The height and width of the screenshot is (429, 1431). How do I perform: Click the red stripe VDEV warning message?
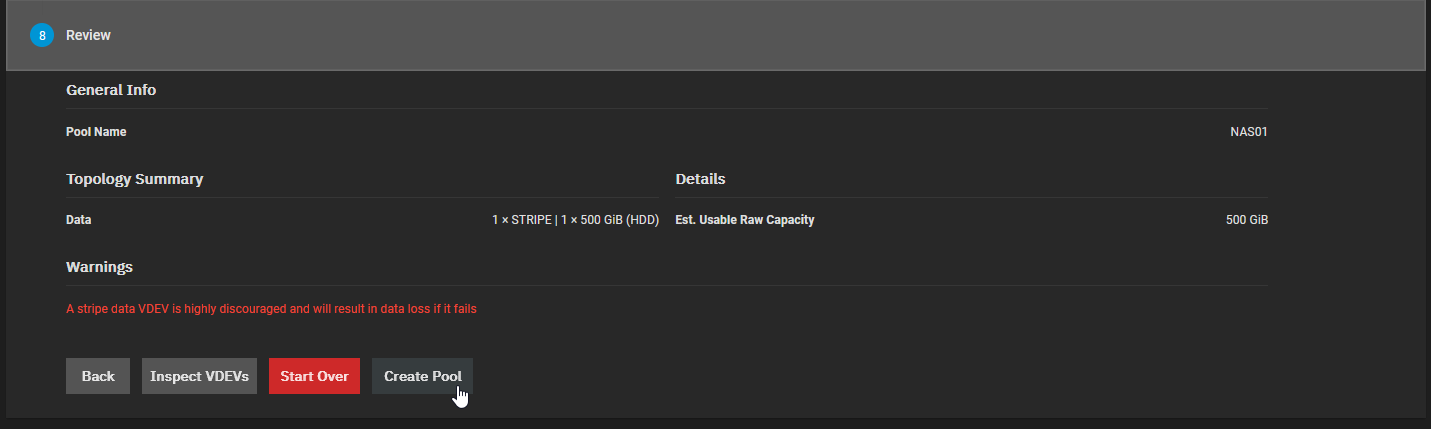coord(271,309)
